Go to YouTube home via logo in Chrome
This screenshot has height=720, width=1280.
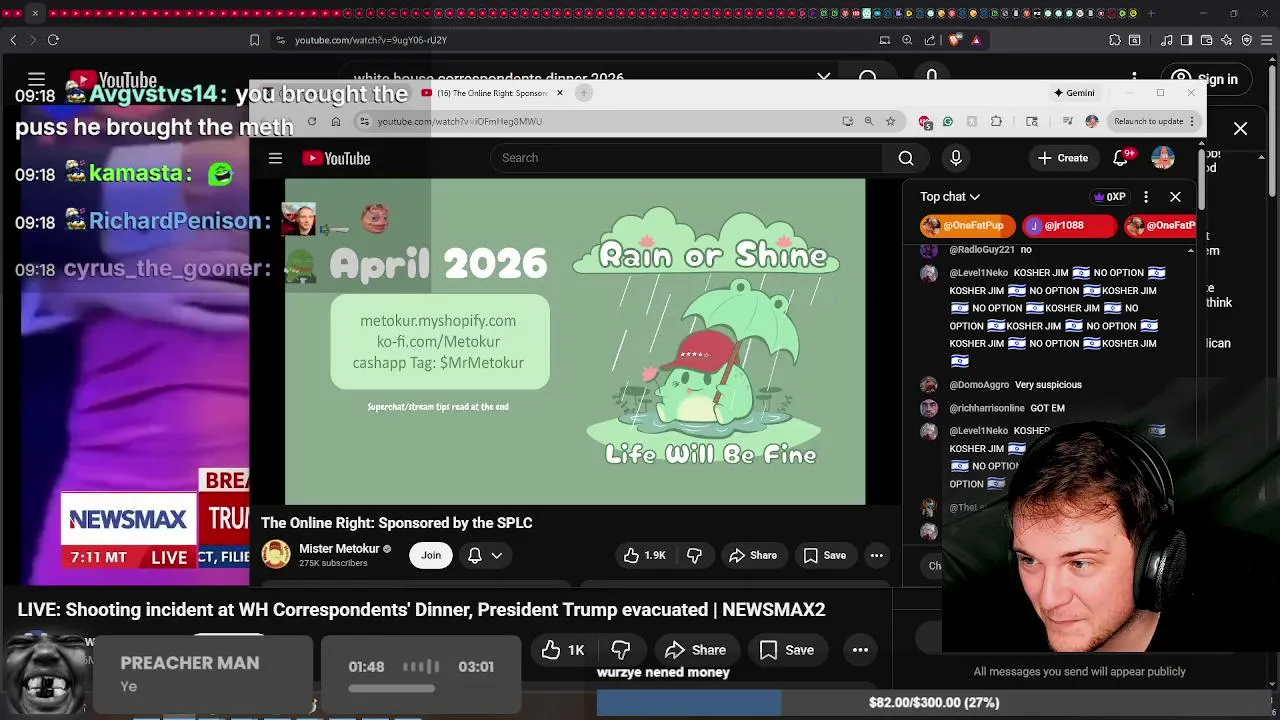[x=336, y=158]
